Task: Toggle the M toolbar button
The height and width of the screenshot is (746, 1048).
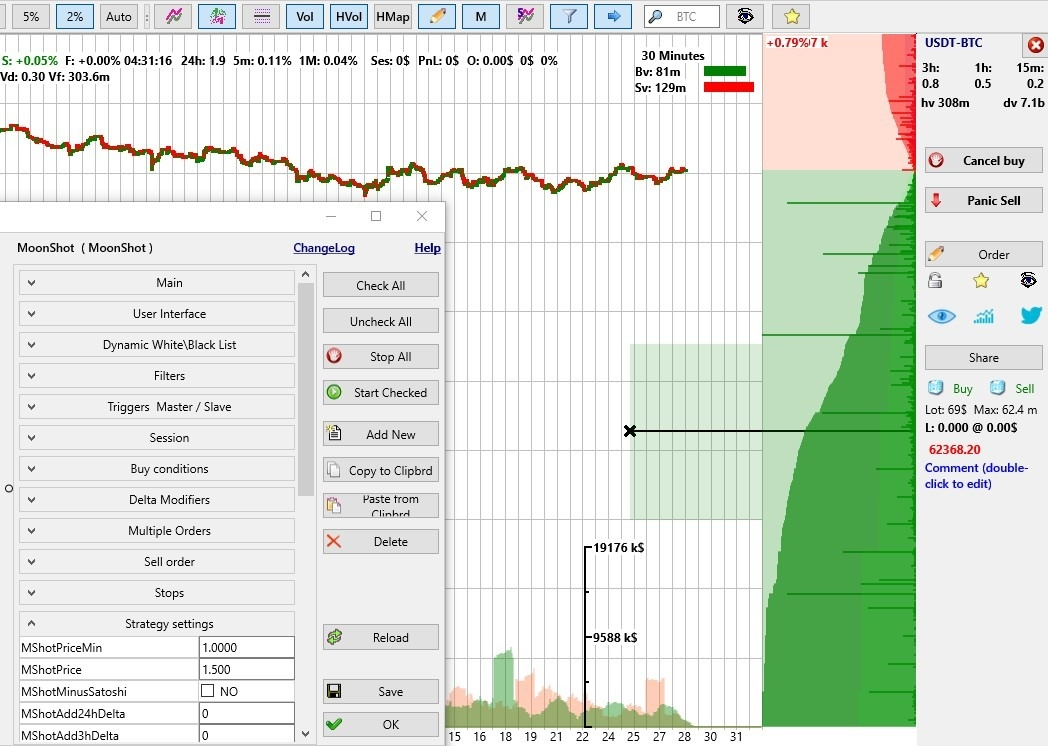Action: point(481,17)
